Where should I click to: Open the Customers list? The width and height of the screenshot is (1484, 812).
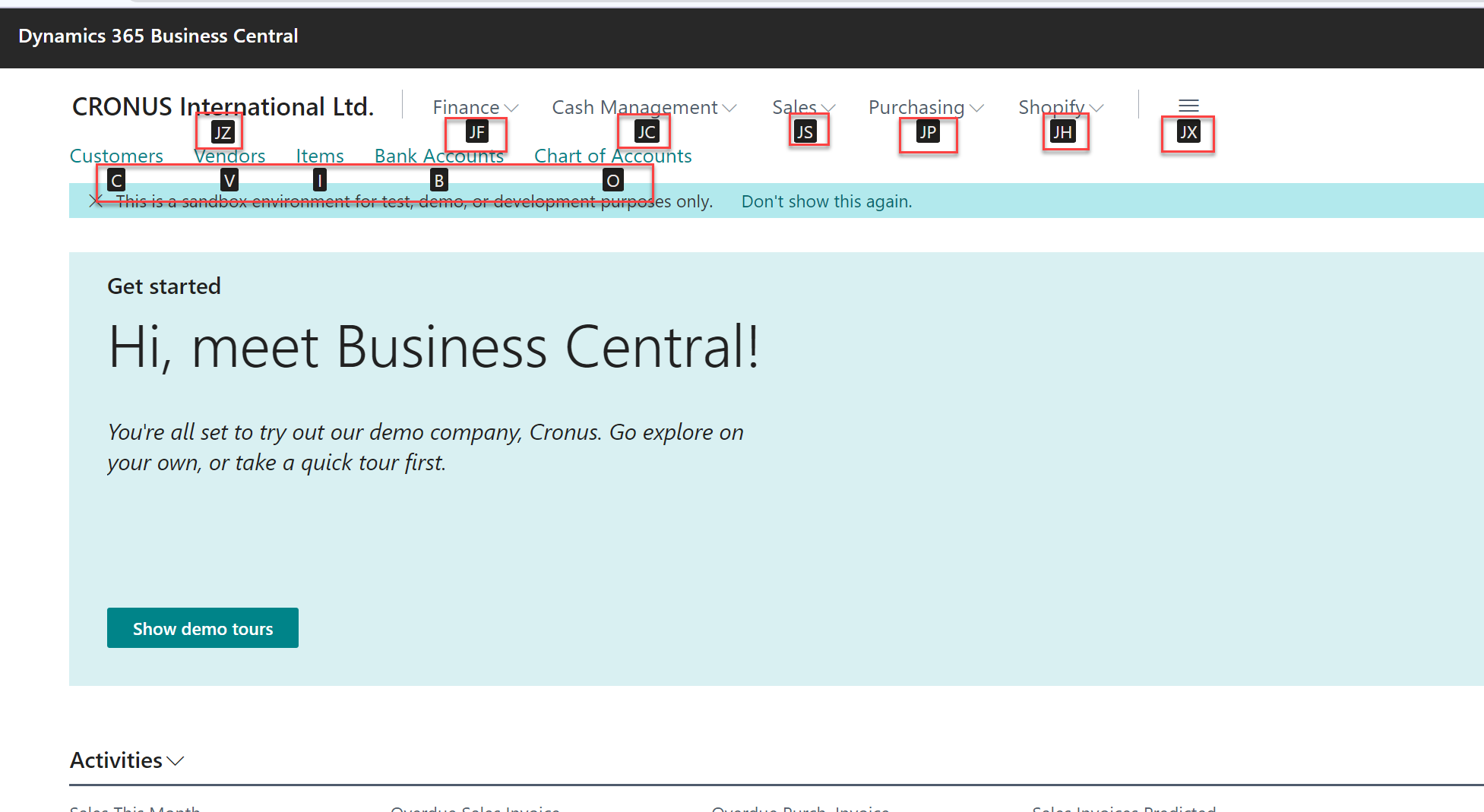coord(115,156)
